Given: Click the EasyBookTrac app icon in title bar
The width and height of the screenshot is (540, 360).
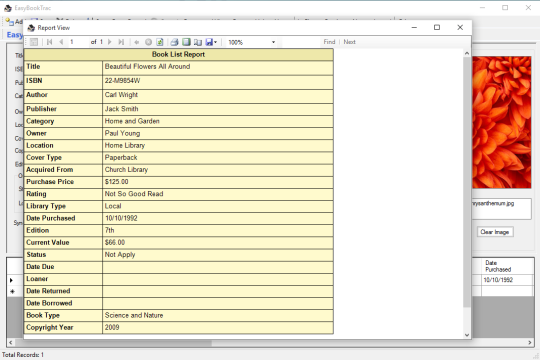Looking at the screenshot, I should point(8,8).
